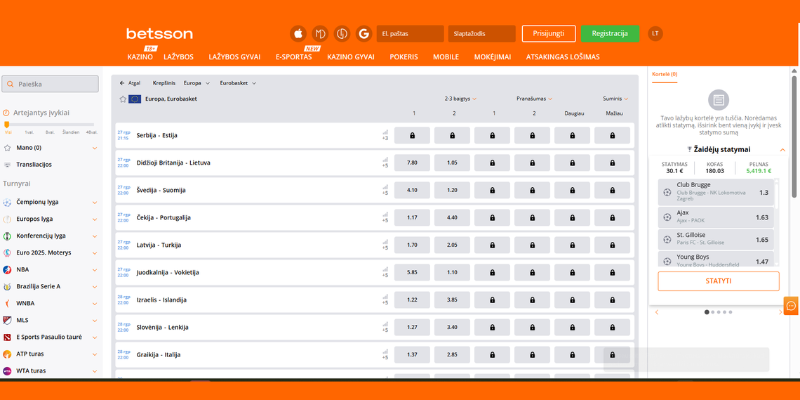Click the back arrow next to Atgal

coord(122,83)
